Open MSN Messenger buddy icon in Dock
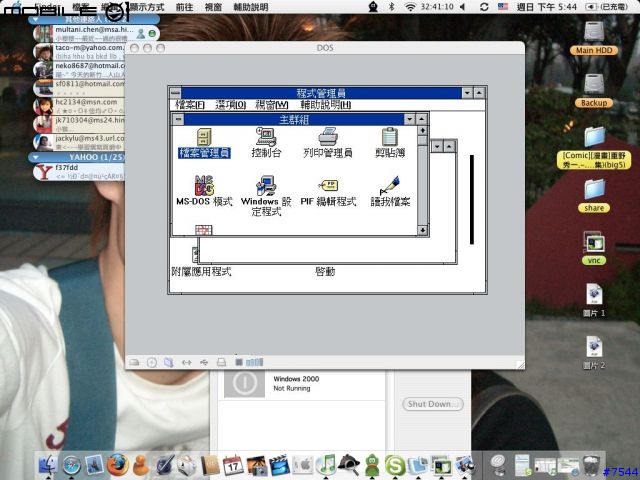Screen dimensions: 640x480 [141, 465]
